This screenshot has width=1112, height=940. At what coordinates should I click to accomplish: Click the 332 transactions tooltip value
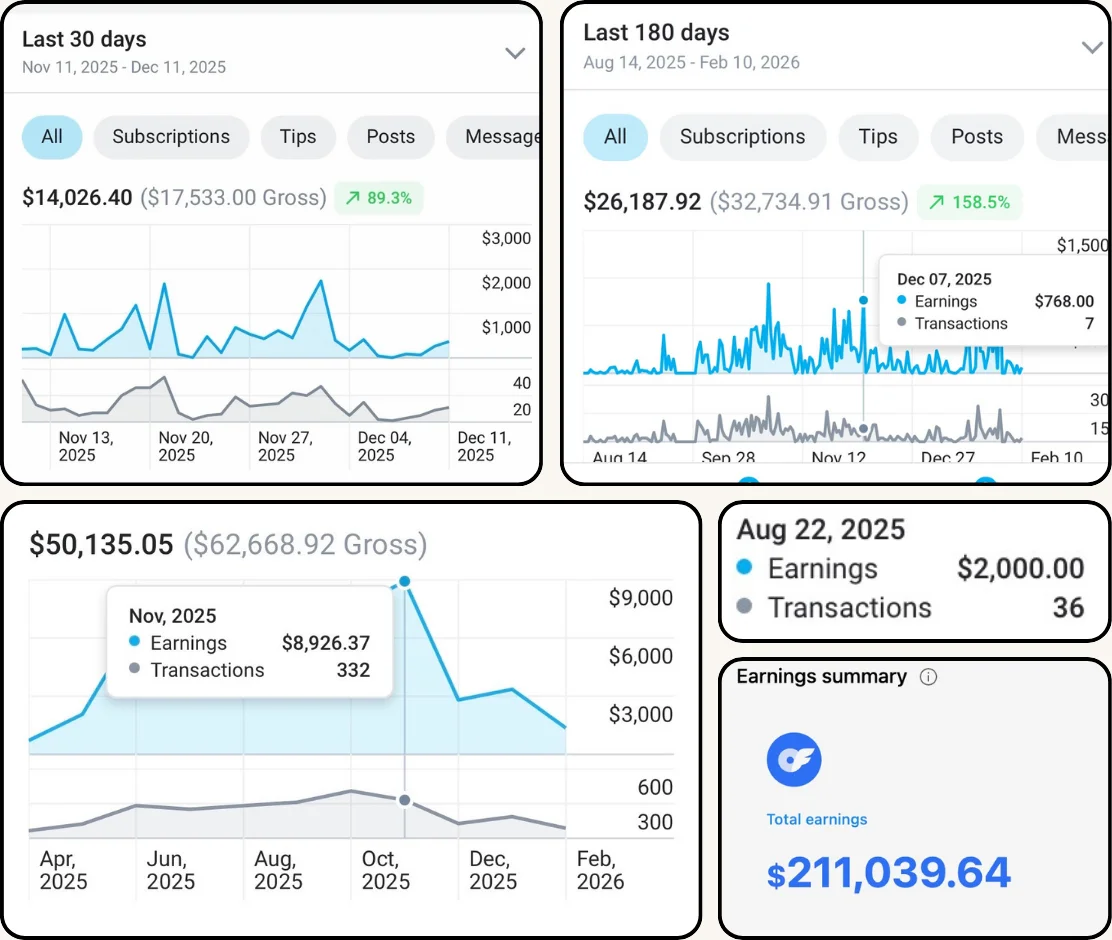[353, 670]
